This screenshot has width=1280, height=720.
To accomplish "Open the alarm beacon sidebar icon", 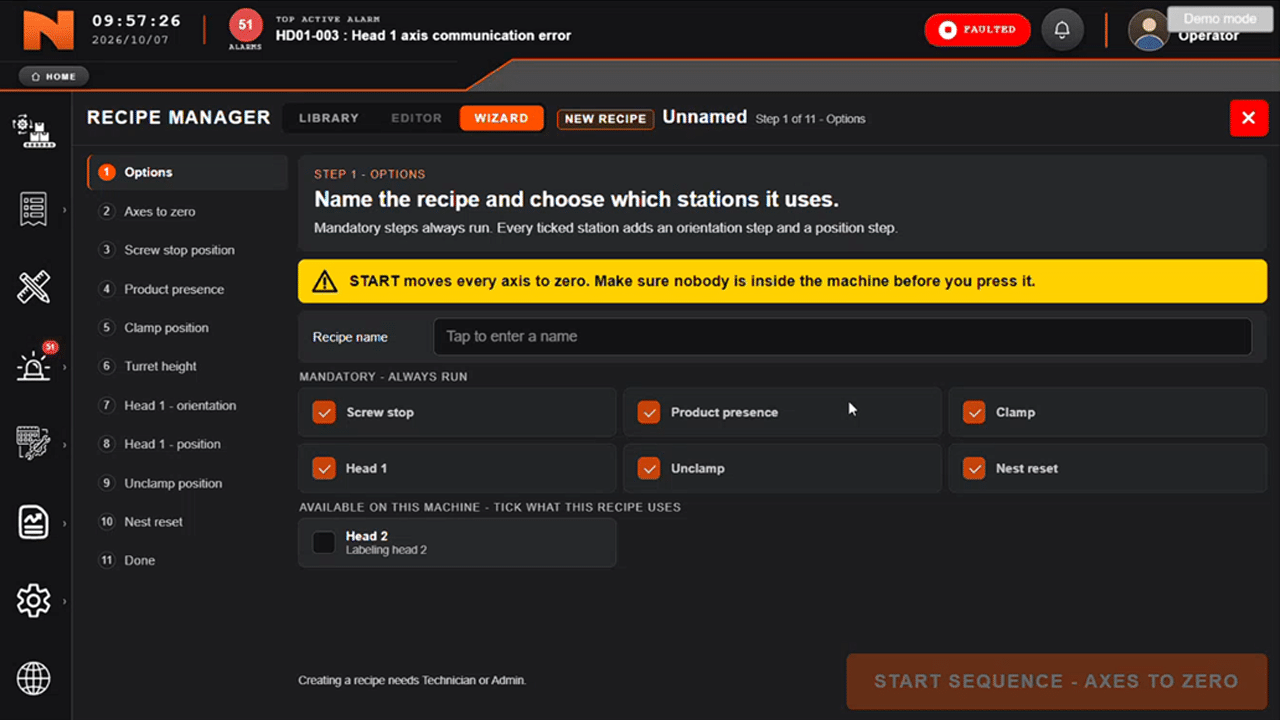I will 34,365.
